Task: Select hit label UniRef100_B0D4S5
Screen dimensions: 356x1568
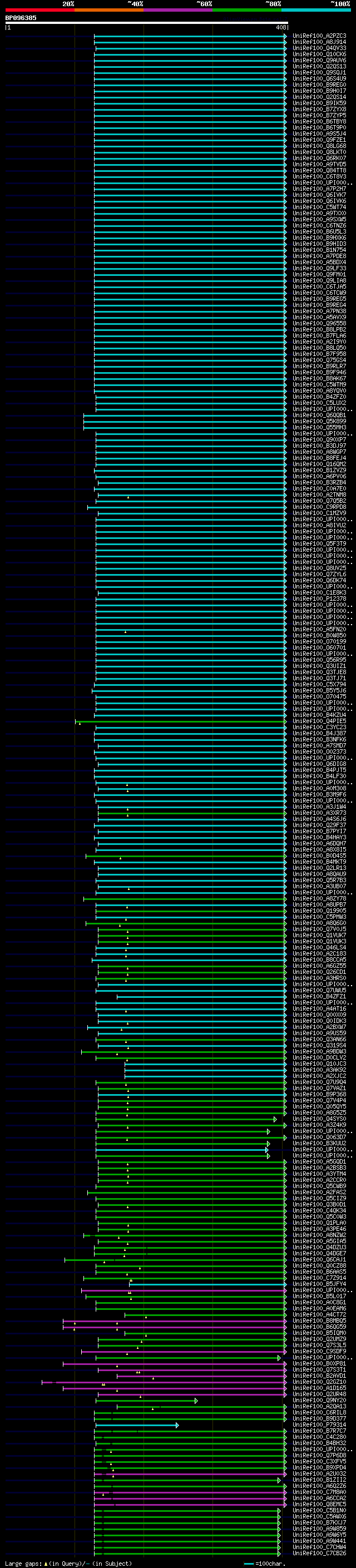Action: click(319, 855)
